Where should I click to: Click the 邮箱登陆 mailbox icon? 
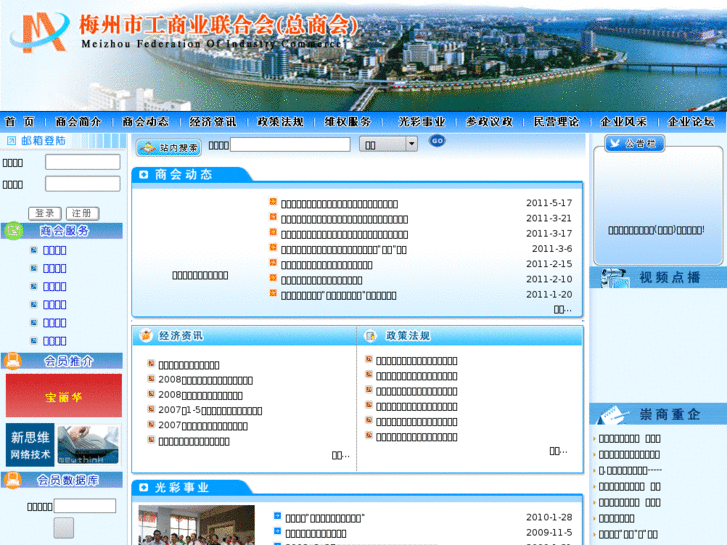click(x=12, y=141)
